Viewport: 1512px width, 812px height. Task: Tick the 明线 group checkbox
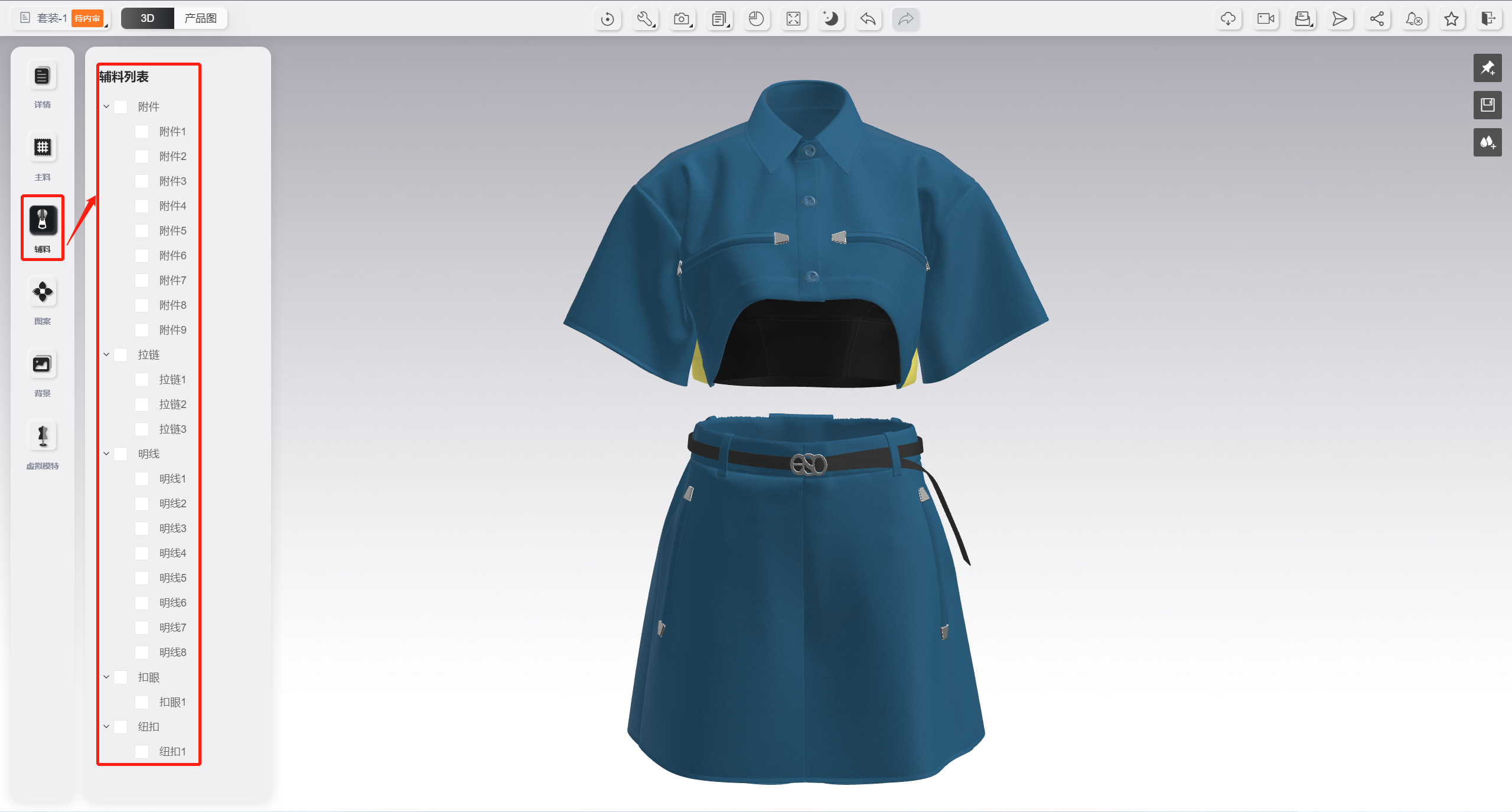pos(120,454)
